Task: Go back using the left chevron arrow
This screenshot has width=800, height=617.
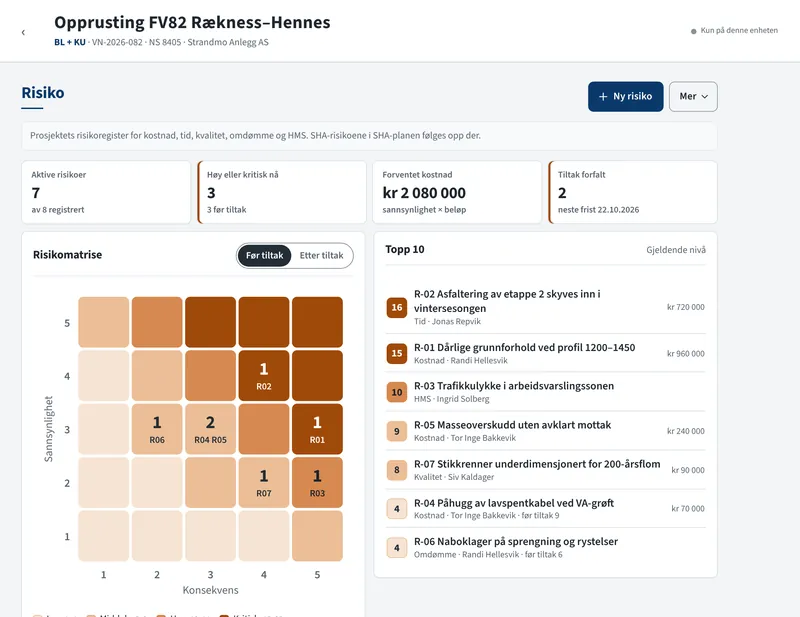Action: point(23,32)
